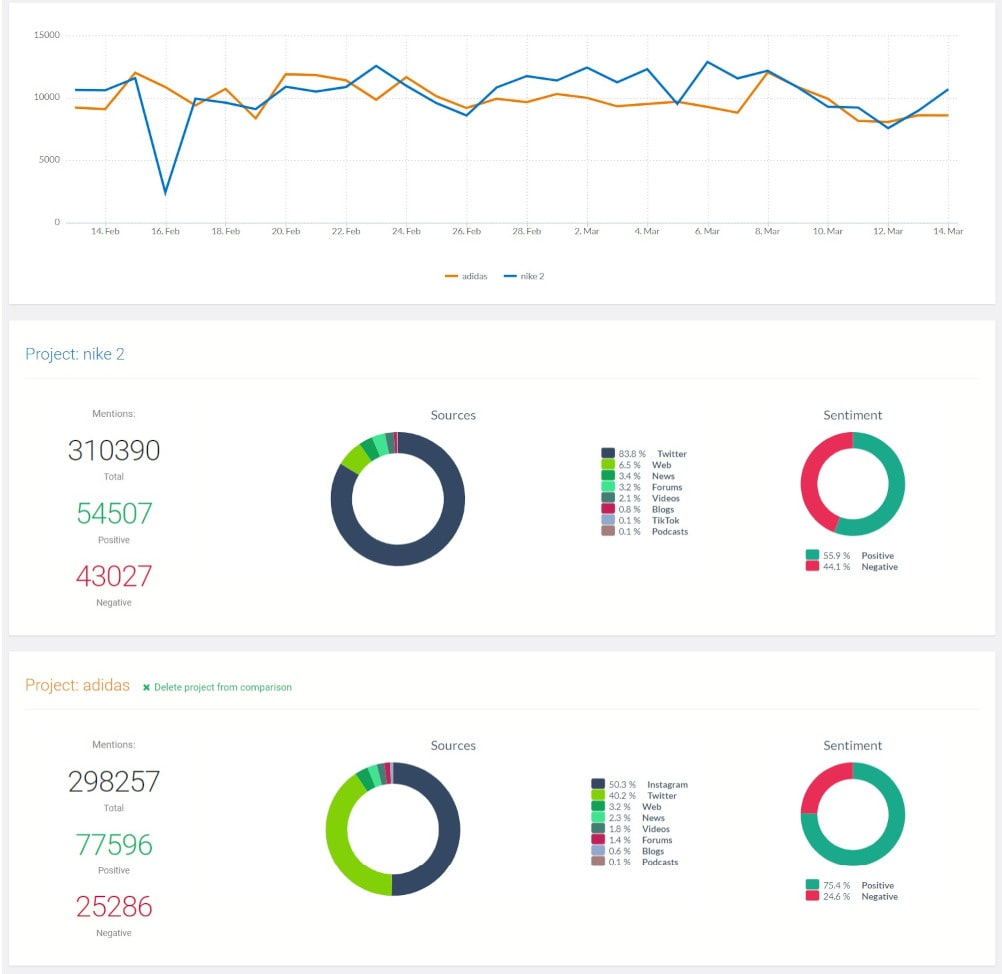Toggle the nike 2 series in chart legend
Image resolution: width=1002 pixels, height=974 pixels.
pyautogui.click(x=524, y=276)
